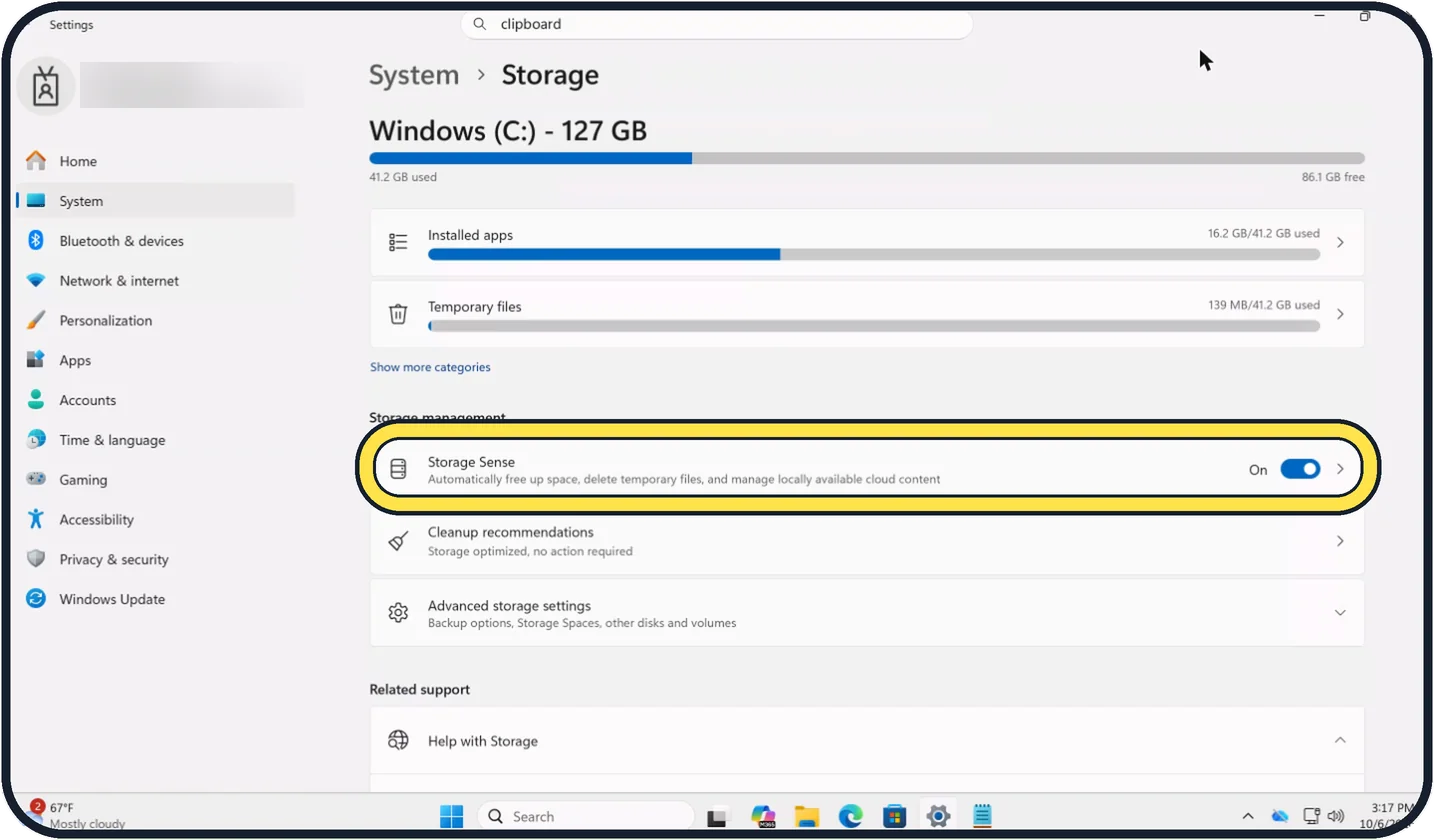The width and height of the screenshot is (1434, 840).
Task: Expand Advanced storage settings
Action: [1340, 613]
